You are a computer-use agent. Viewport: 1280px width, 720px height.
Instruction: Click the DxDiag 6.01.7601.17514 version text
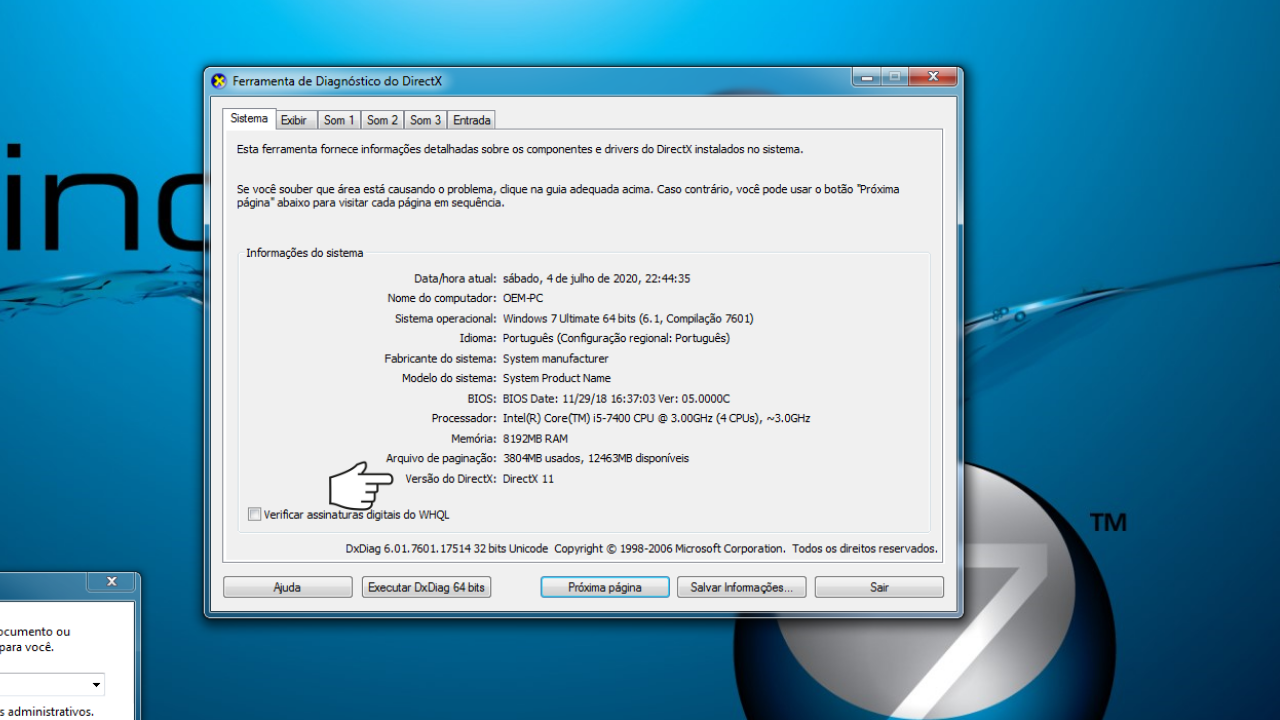point(447,549)
